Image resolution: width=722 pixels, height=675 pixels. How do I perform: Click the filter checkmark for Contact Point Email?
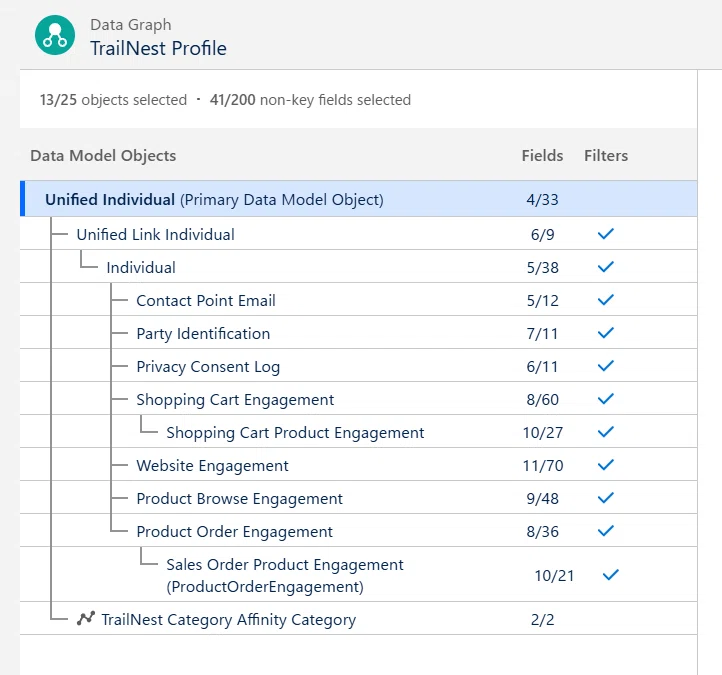(x=606, y=300)
